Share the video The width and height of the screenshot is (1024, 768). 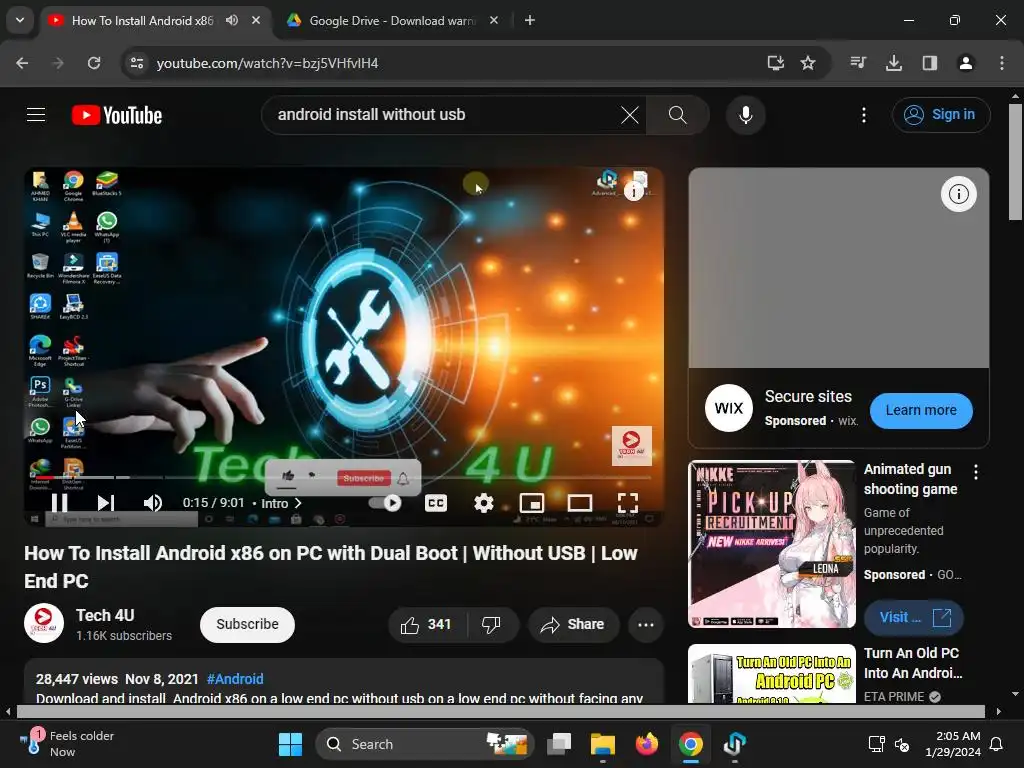pos(573,625)
